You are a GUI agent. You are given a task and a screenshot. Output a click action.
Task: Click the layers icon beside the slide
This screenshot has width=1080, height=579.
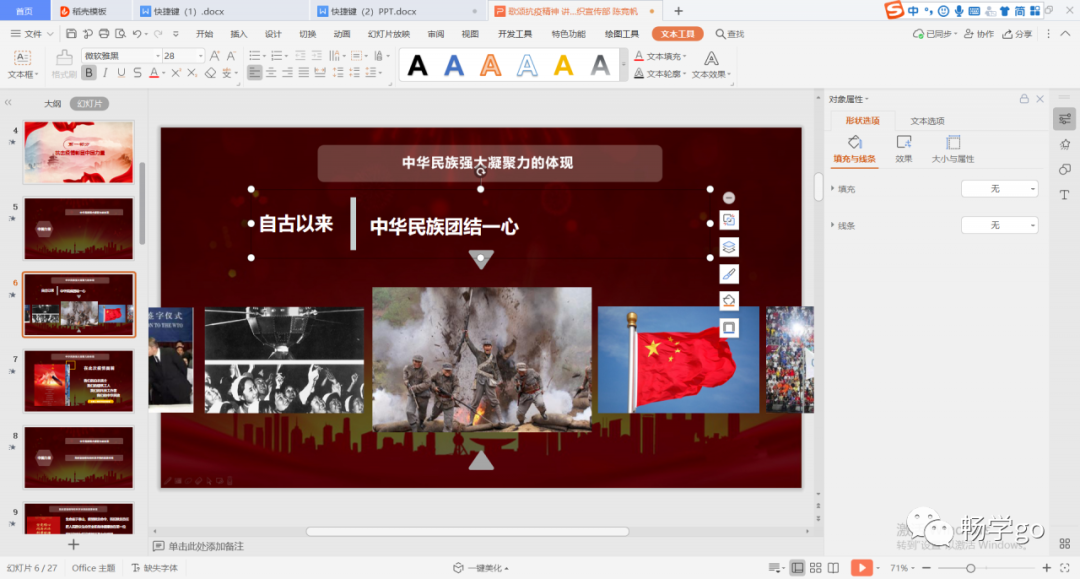coord(729,247)
